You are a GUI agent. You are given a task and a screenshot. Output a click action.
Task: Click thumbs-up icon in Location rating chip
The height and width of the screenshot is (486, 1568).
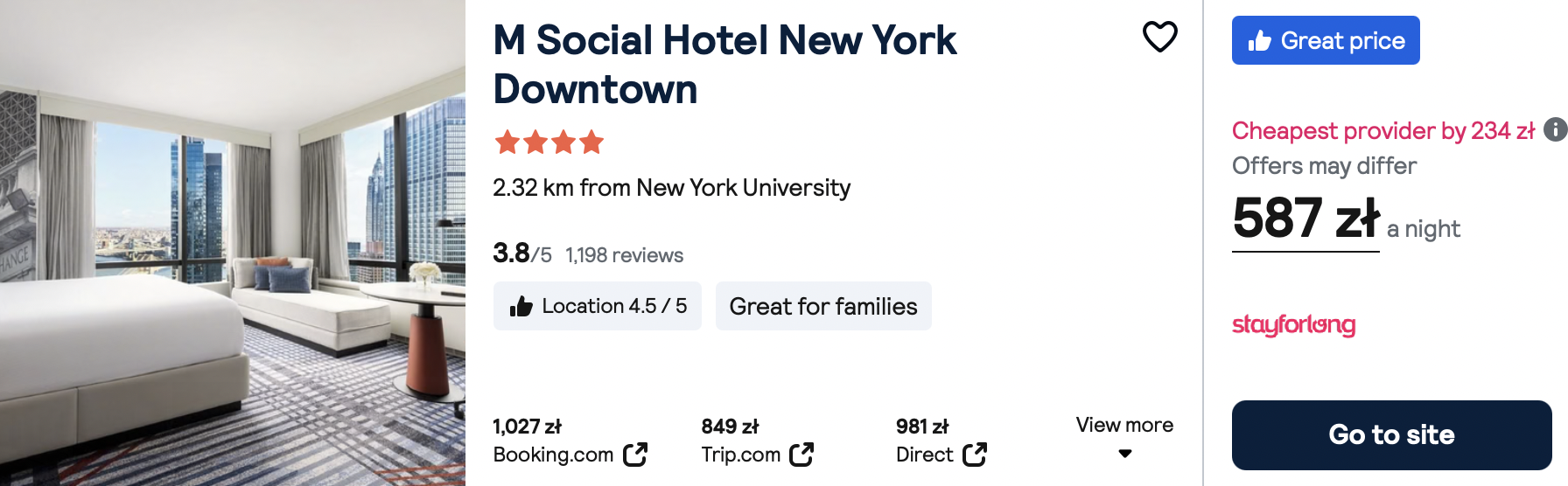521,306
